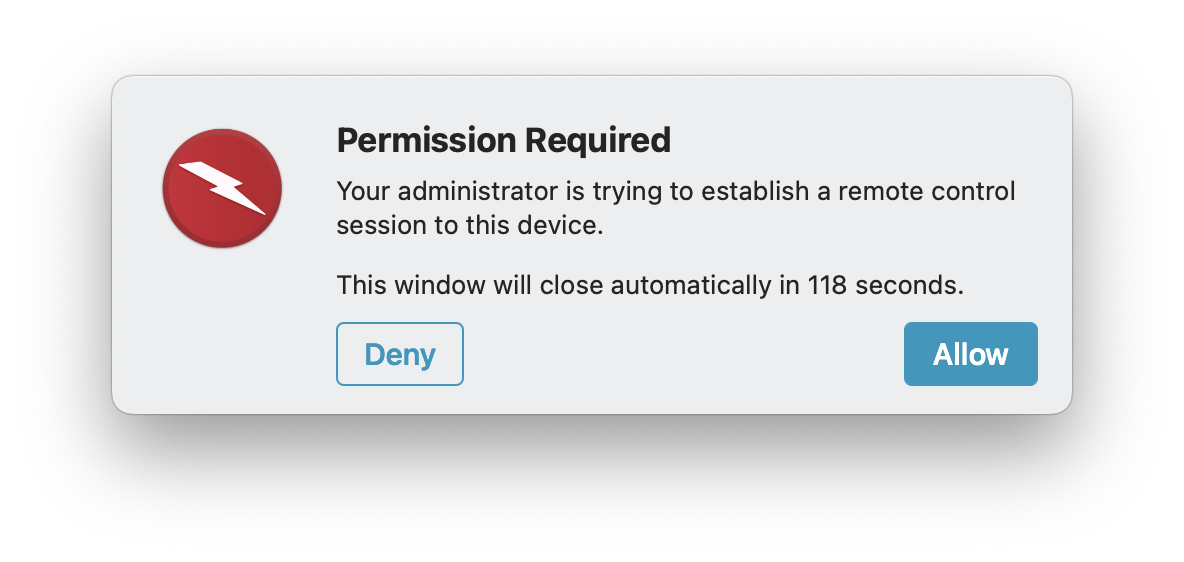This screenshot has height=562, width=1184.
Task: Click the red circular remote-control logo
Action: (x=222, y=188)
